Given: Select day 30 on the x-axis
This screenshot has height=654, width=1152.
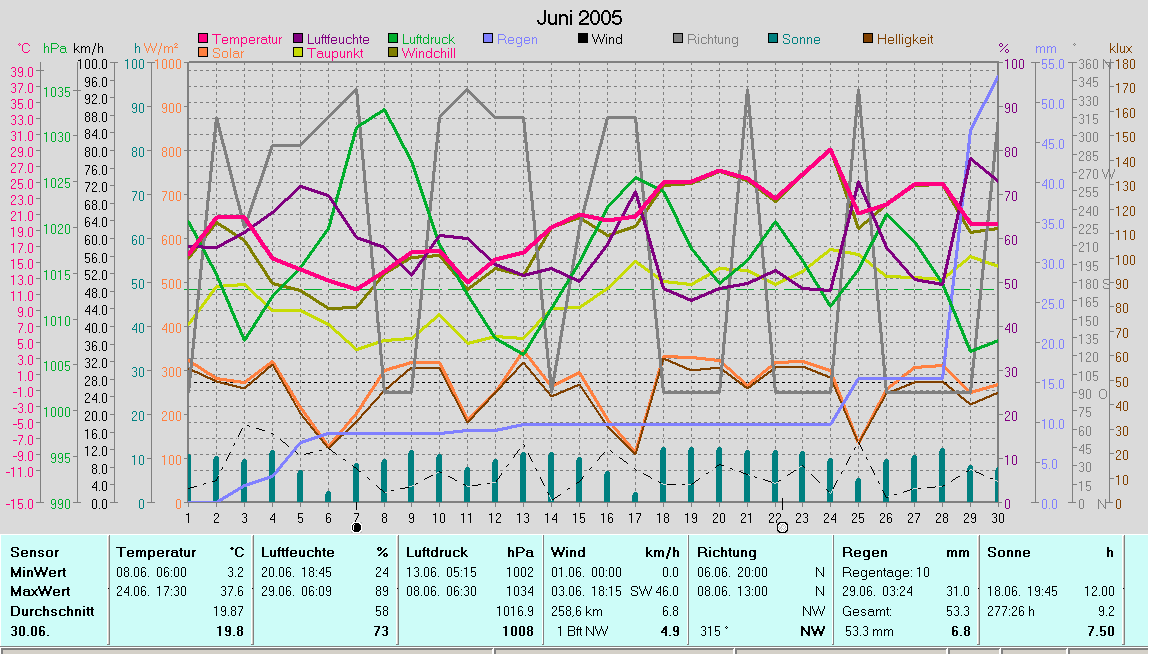Looking at the screenshot, I should (x=996, y=517).
